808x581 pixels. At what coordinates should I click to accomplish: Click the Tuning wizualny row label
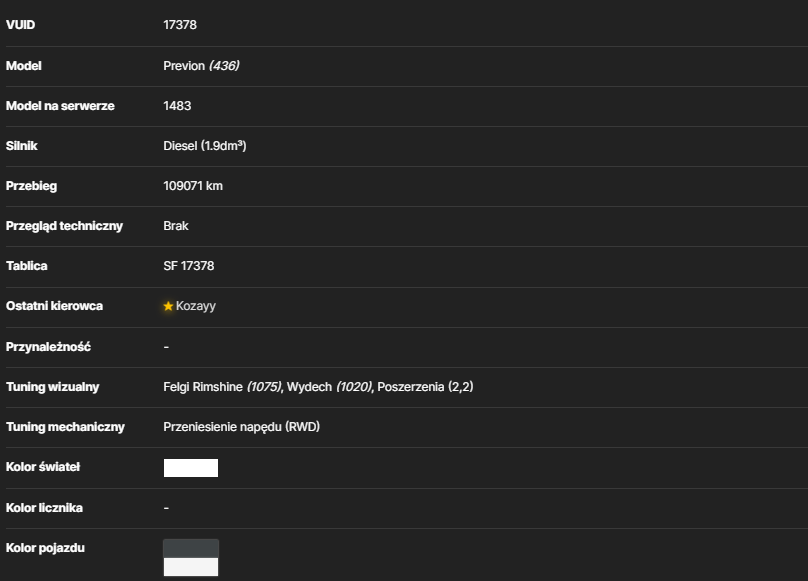(x=53, y=387)
